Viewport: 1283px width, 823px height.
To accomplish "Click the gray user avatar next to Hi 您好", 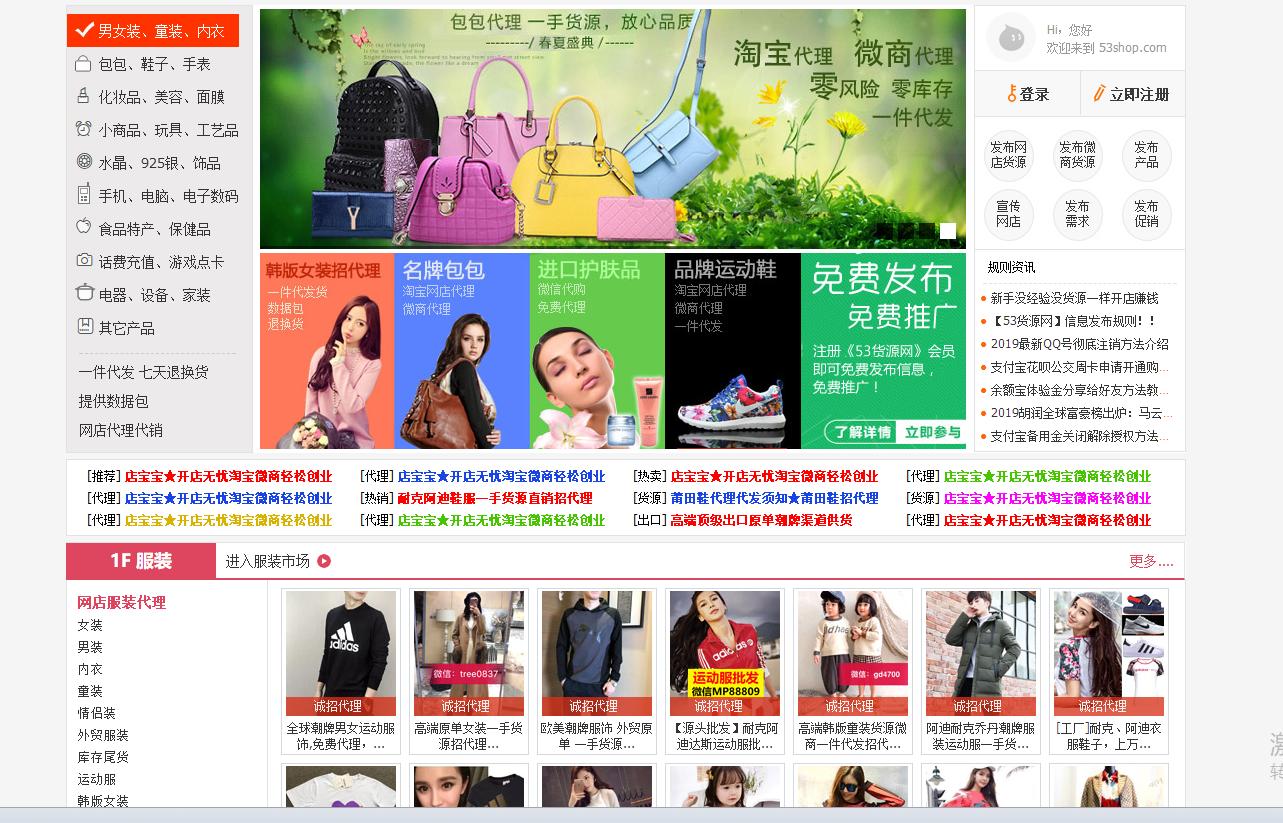I will pyautogui.click(x=1010, y=38).
